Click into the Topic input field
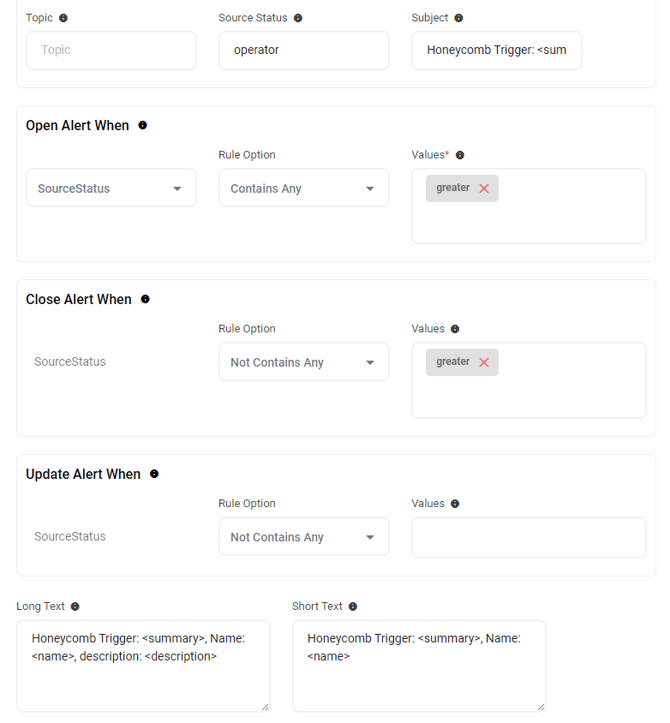 pyautogui.click(x=111, y=50)
